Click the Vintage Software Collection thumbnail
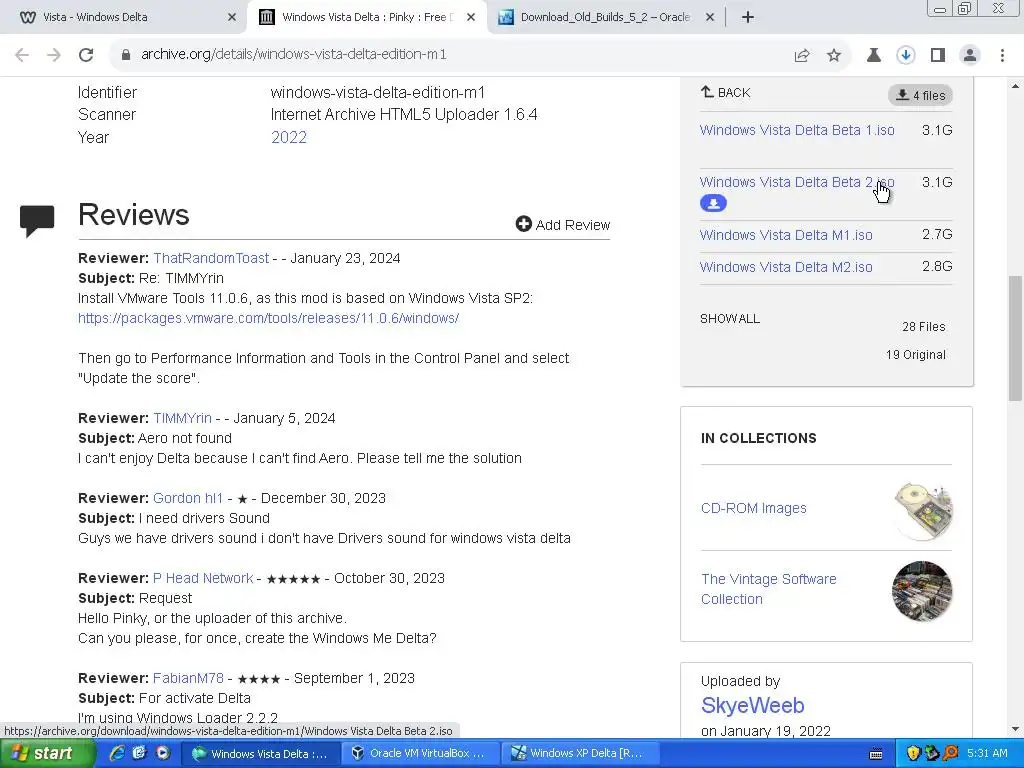 [x=922, y=591]
